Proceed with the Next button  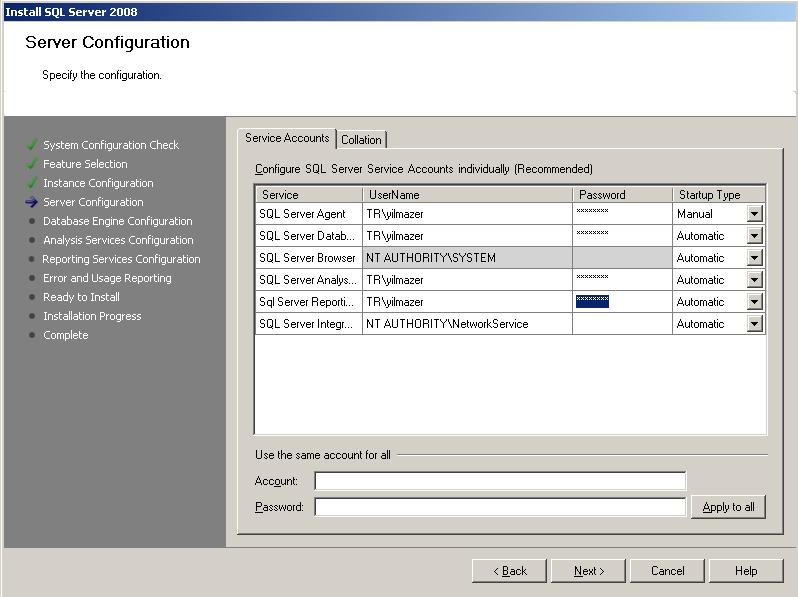coord(588,571)
